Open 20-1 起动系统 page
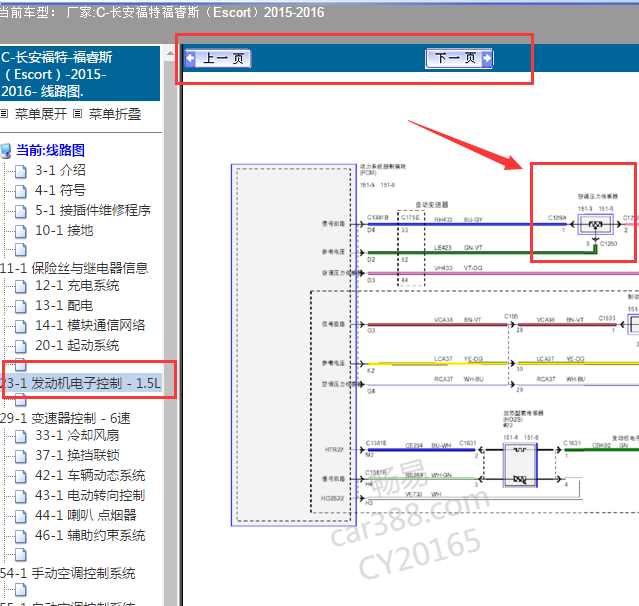The height and width of the screenshot is (606, 639). point(77,345)
